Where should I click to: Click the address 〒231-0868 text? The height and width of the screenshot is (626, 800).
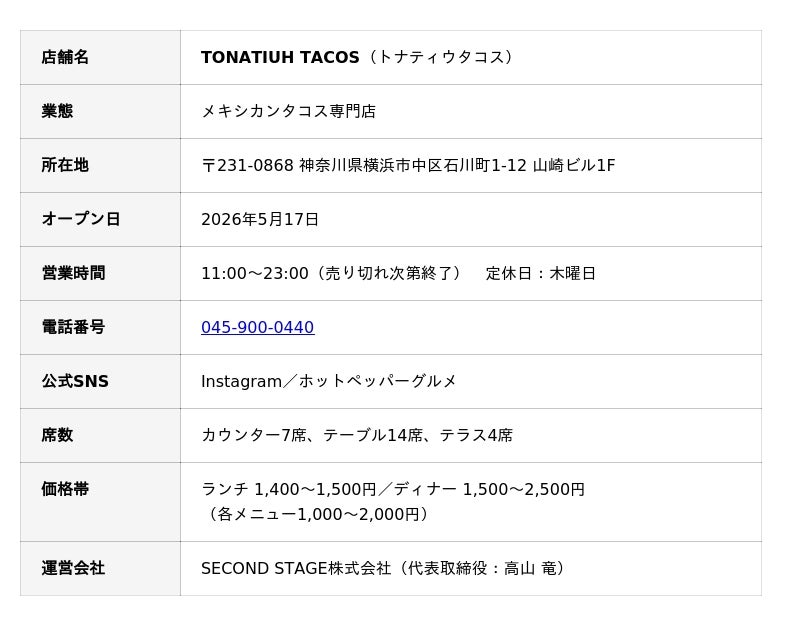247,165
